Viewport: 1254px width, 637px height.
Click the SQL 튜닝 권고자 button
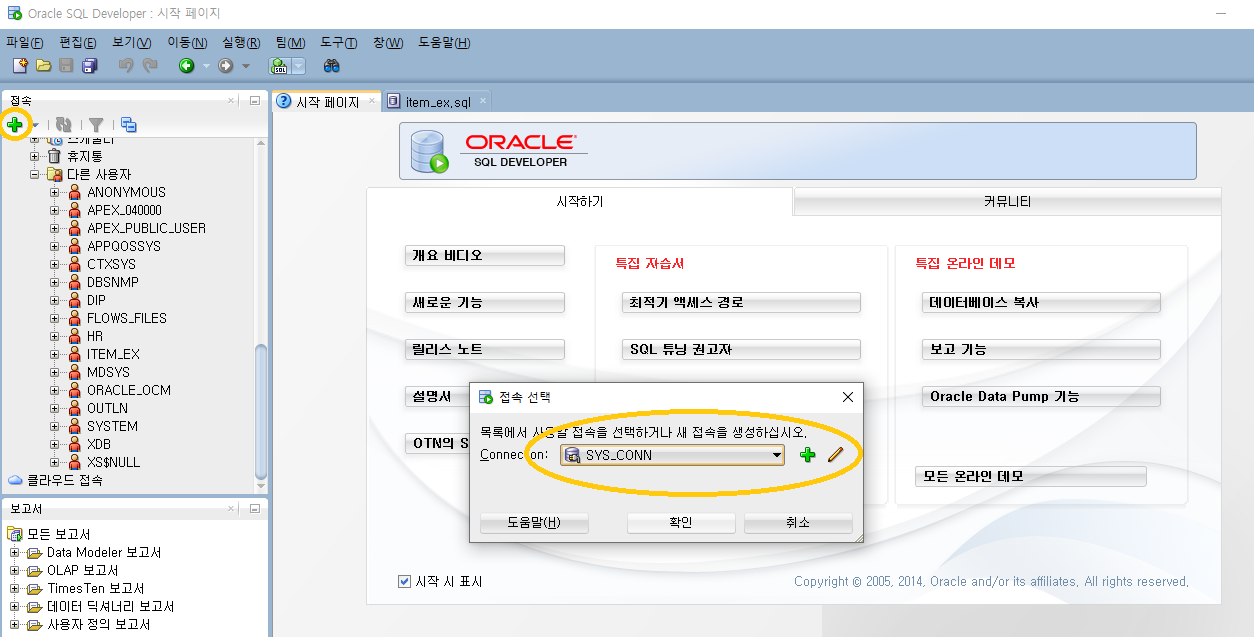(x=741, y=349)
